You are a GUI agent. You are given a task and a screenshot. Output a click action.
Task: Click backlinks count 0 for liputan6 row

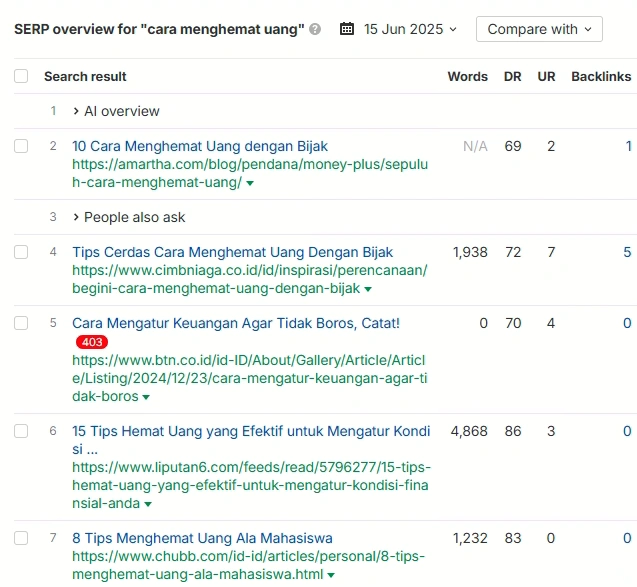(x=627, y=431)
